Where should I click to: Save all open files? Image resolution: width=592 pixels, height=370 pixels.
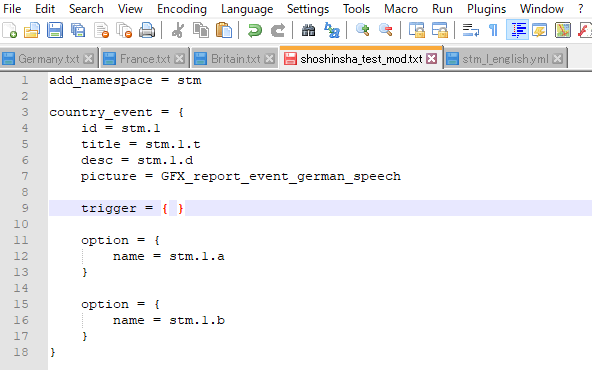point(78,30)
